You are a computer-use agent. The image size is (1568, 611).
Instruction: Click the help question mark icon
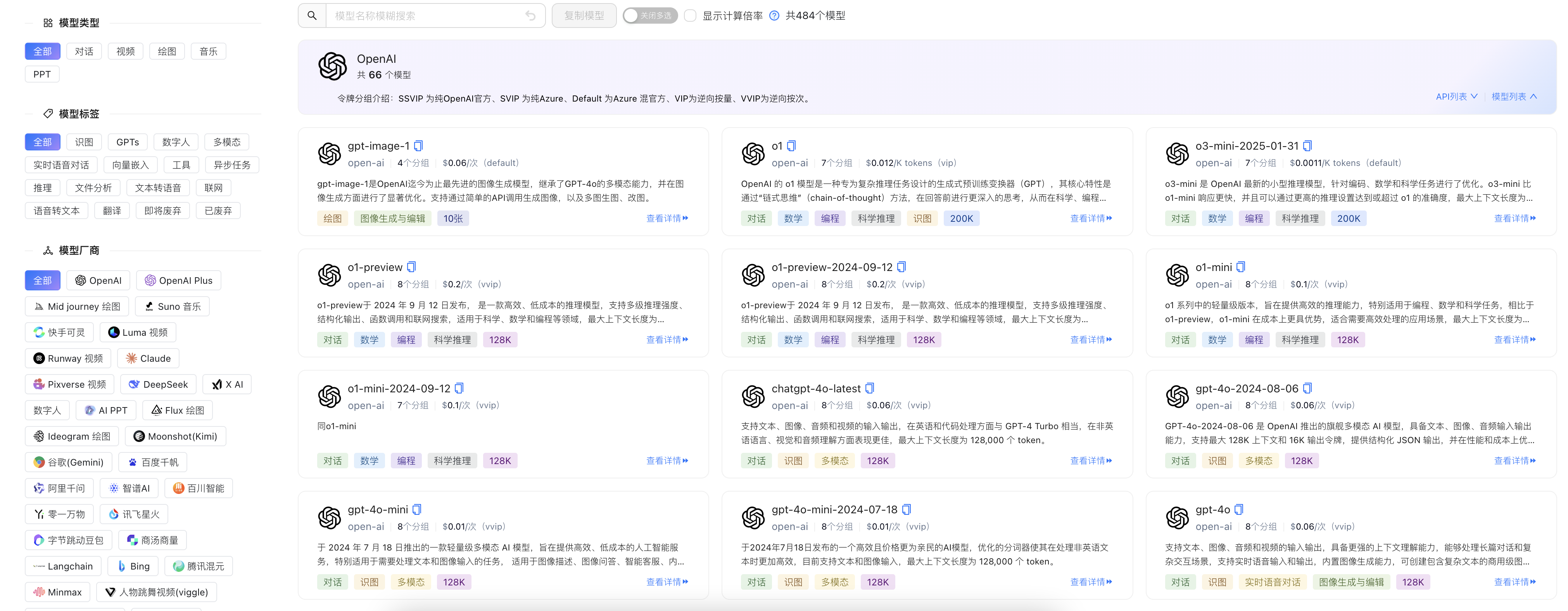pos(774,16)
